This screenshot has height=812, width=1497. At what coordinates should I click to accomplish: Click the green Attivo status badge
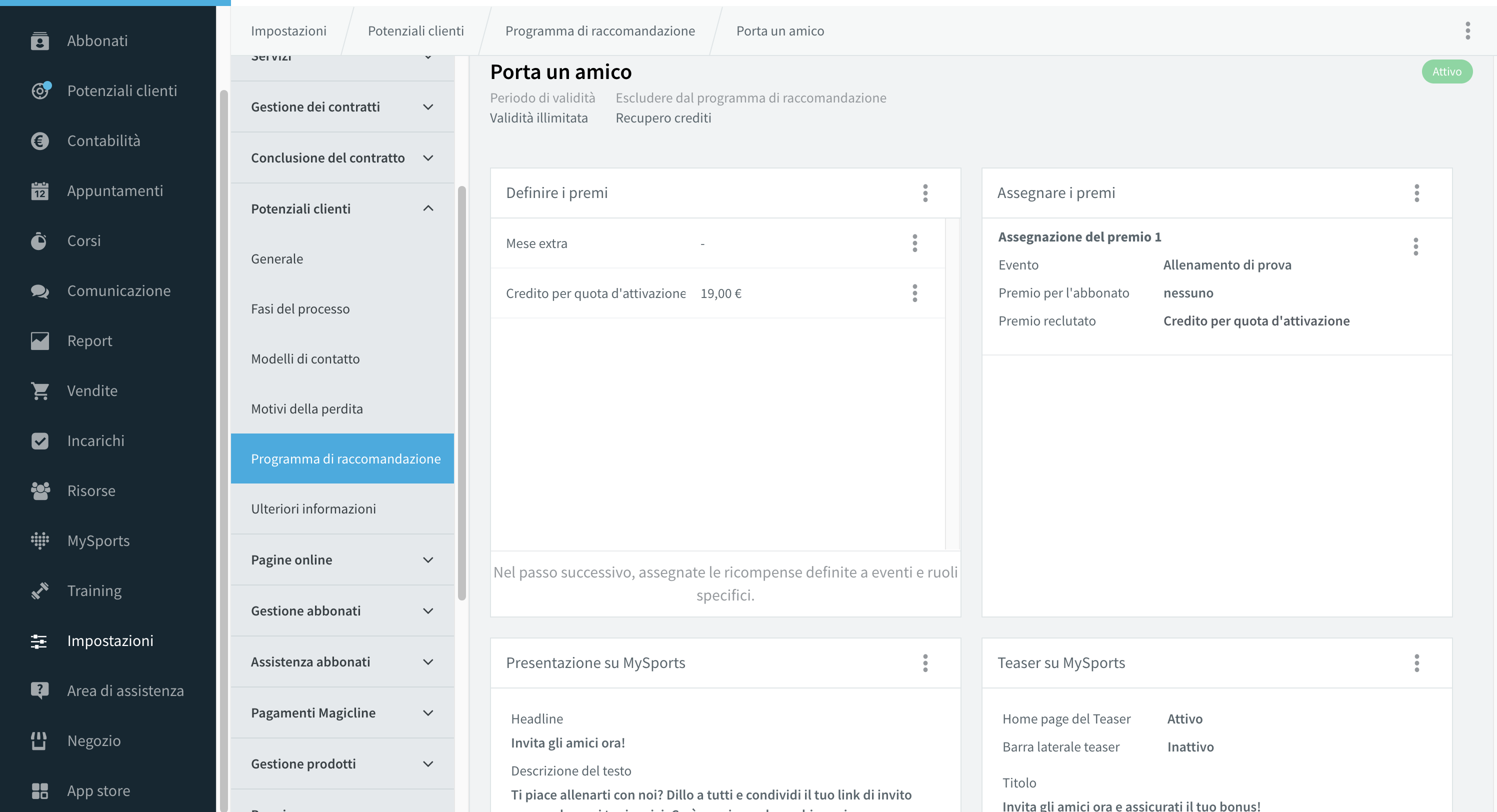(1446, 71)
